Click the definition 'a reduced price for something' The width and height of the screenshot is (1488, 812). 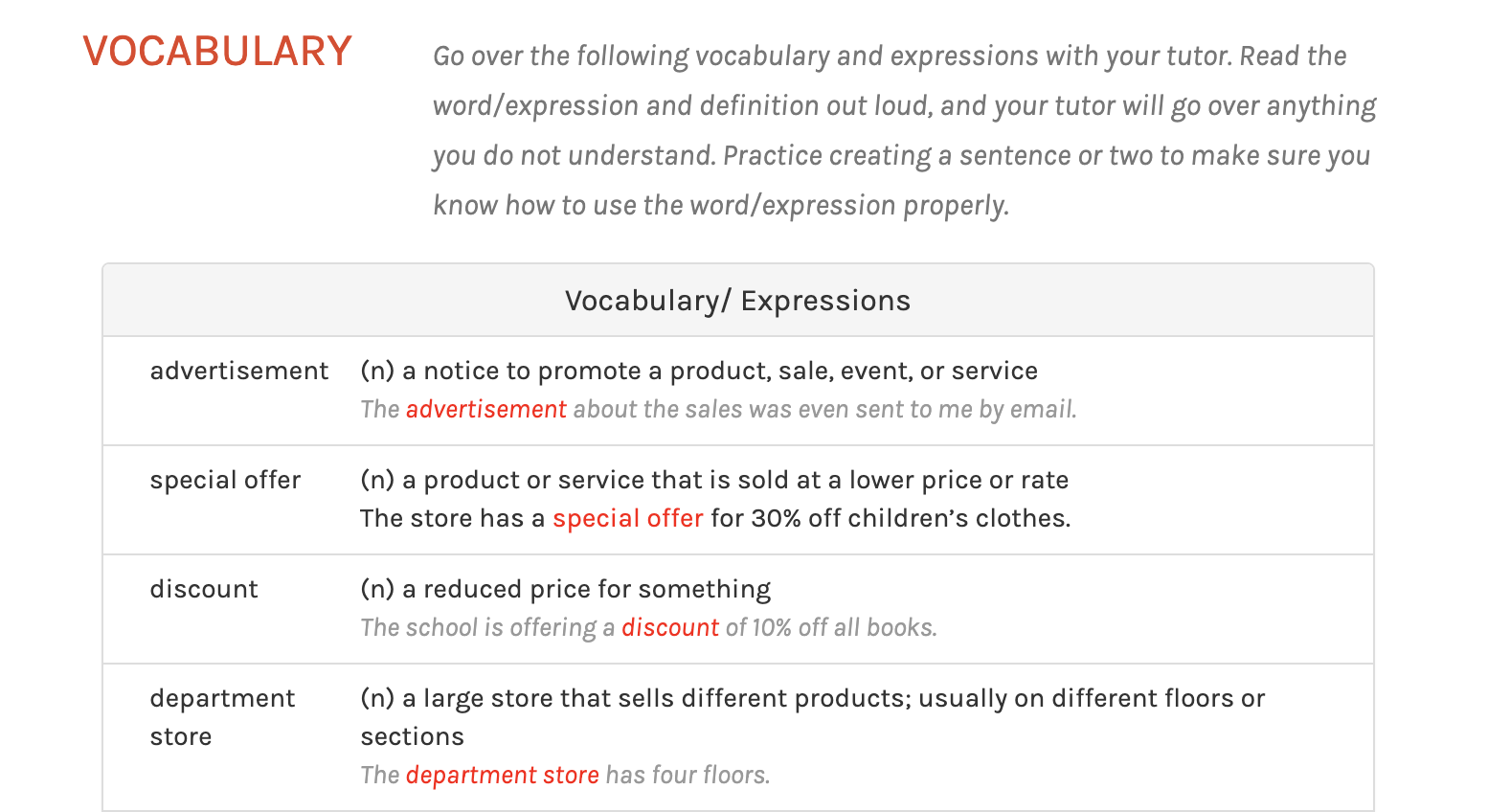click(565, 590)
